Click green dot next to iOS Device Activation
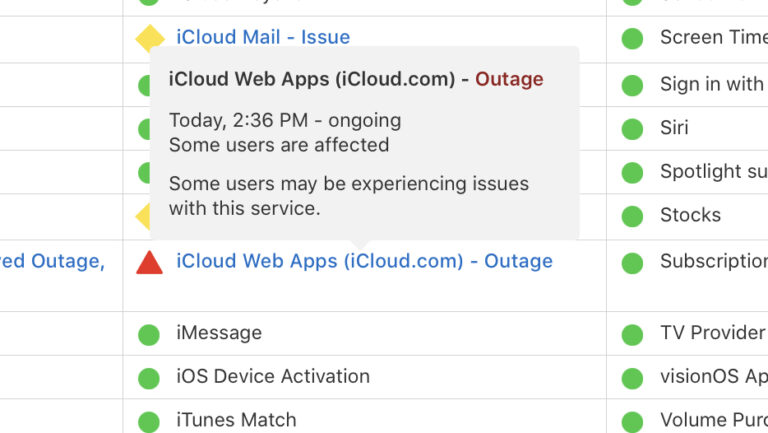This screenshot has width=768, height=433. click(x=149, y=378)
